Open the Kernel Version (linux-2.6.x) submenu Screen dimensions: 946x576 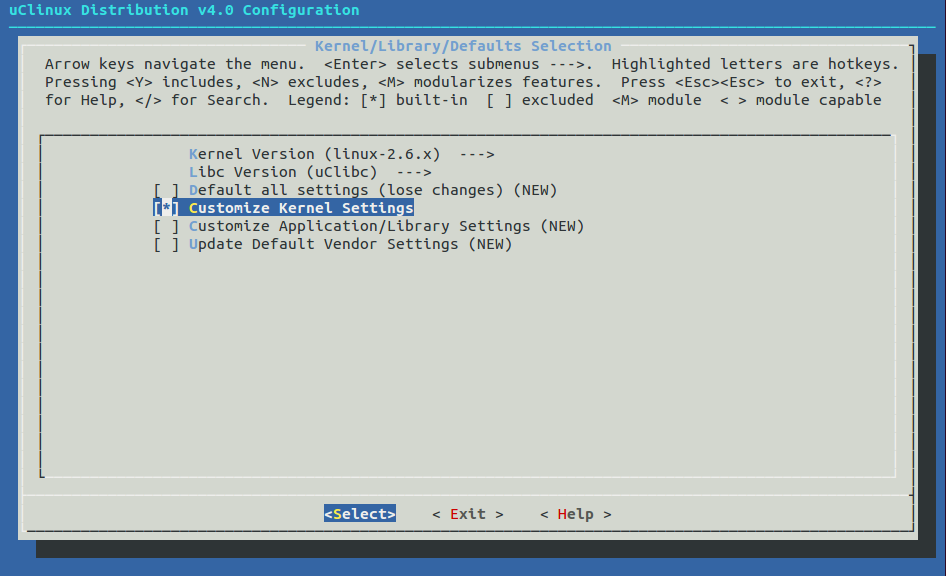point(341,154)
